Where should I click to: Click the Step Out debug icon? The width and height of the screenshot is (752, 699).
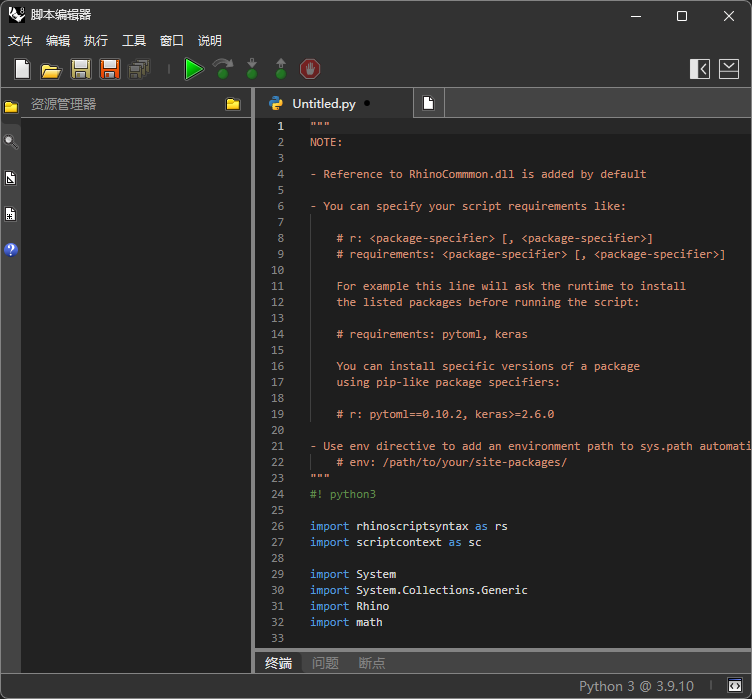pos(281,69)
